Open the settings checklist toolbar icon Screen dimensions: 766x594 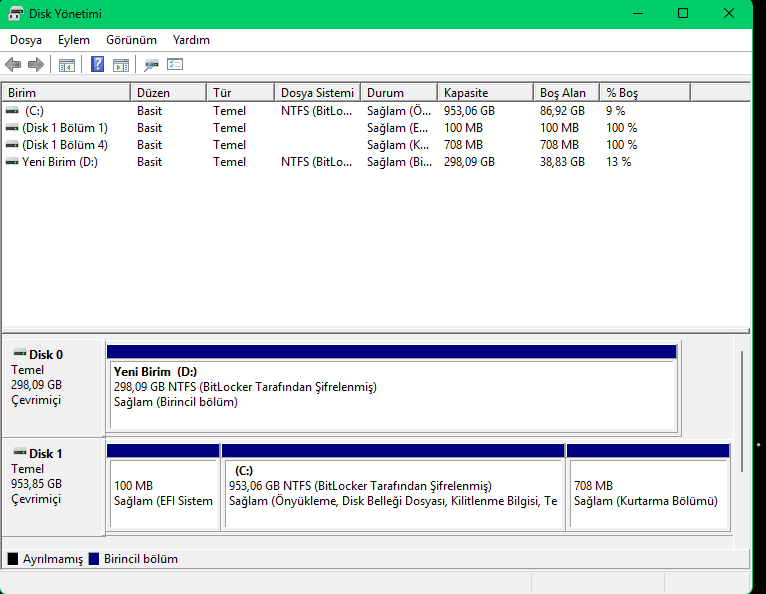click(x=175, y=64)
